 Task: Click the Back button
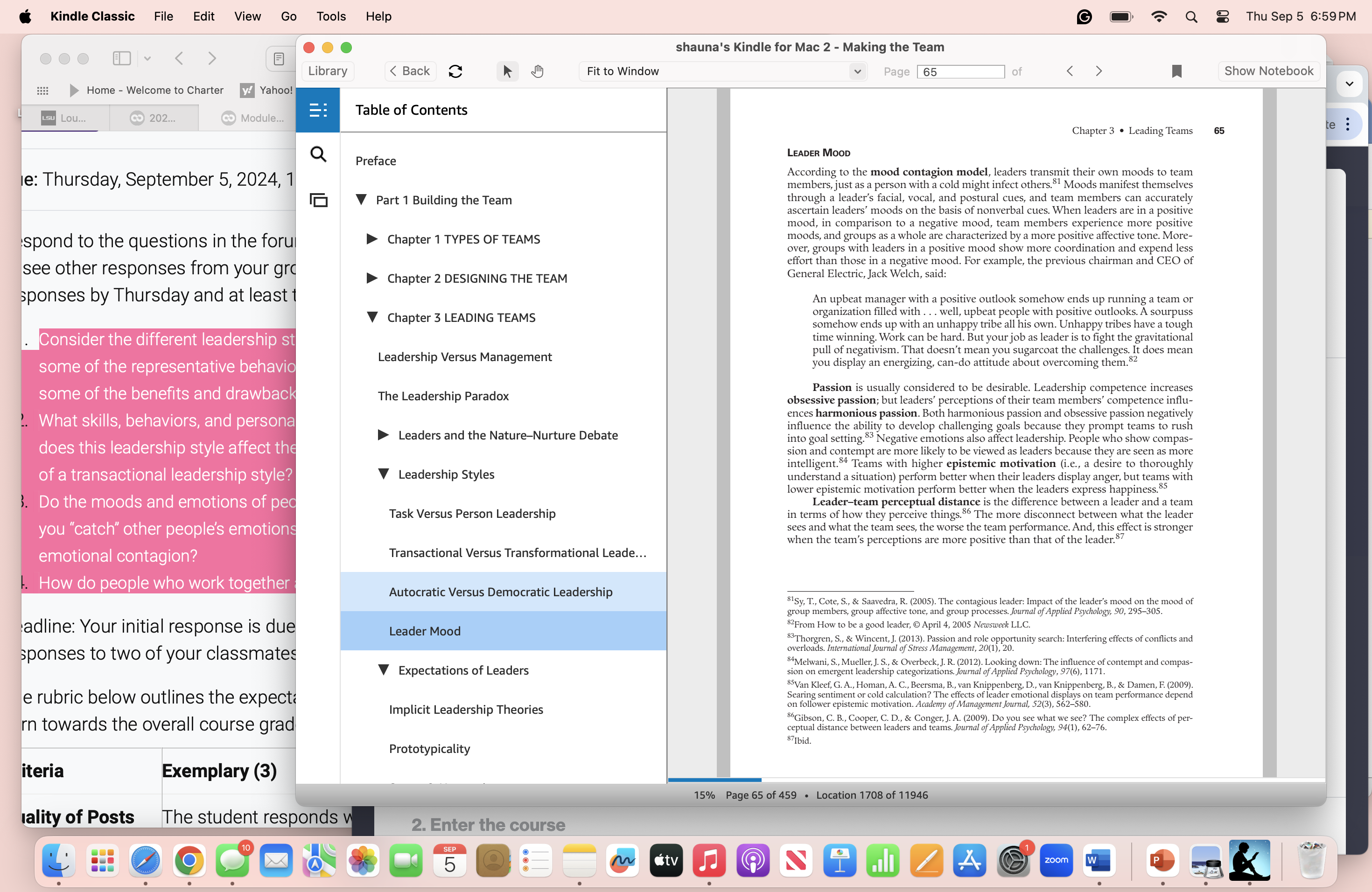(410, 71)
